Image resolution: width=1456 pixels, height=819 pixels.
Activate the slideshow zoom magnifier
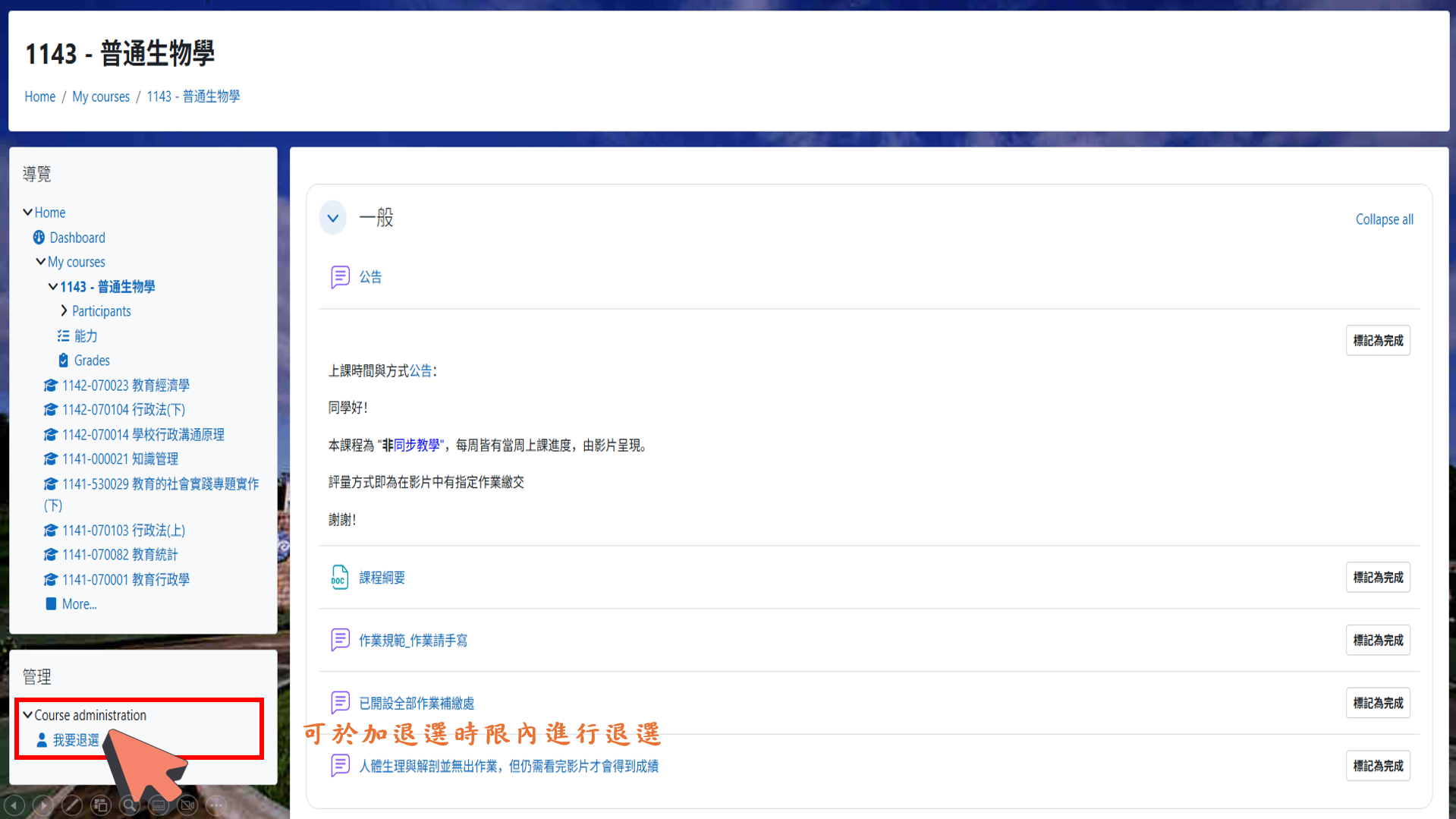[130, 805]
